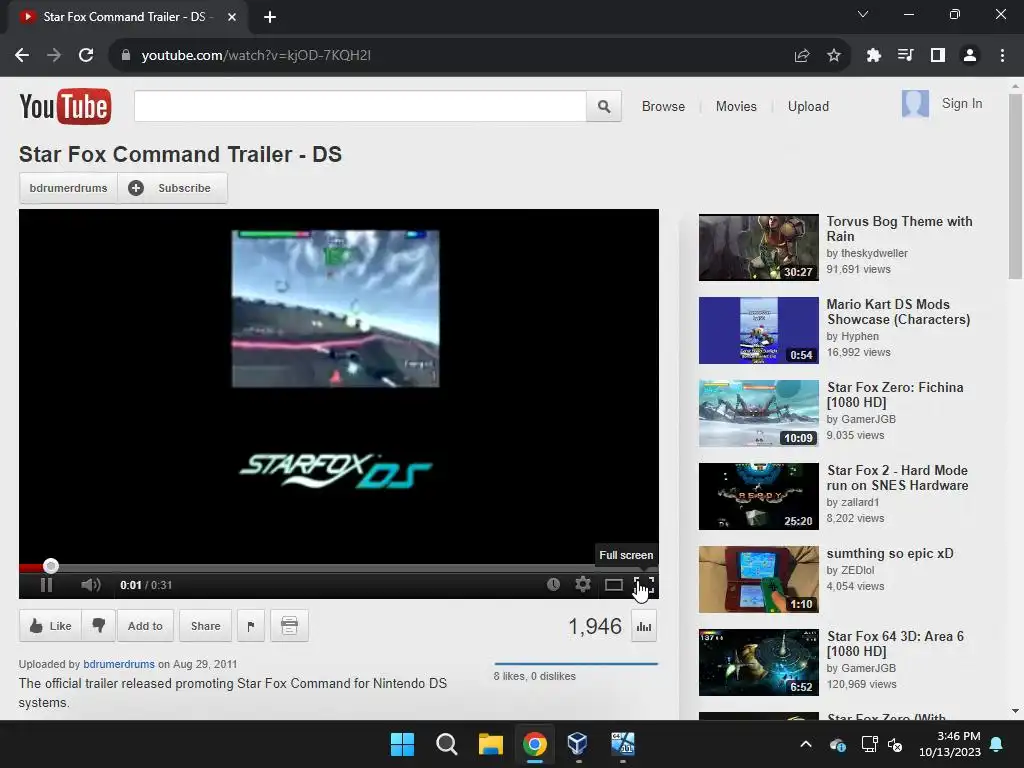Click the Watch Later clock icon
This screenshot has width=1024, height=768.
(553, 584)
